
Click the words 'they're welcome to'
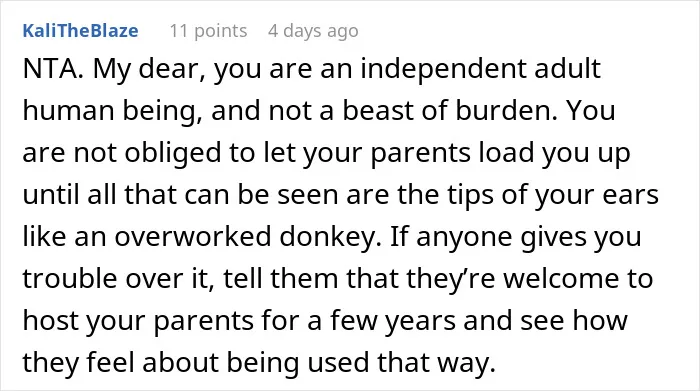[529, 278]
